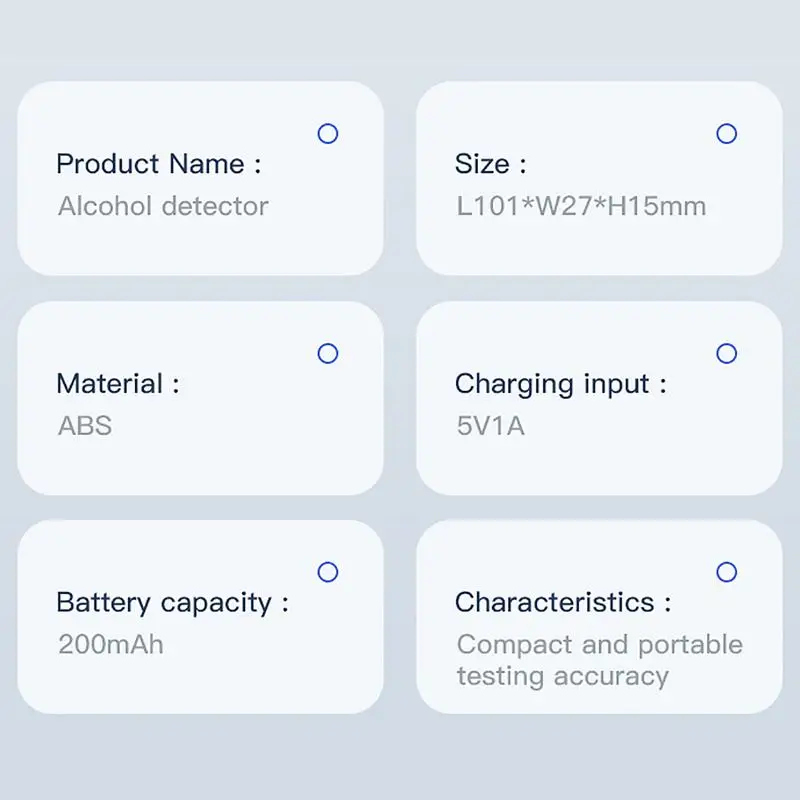Click the "Alcohol detector" text
This screenshot has width=800, height=800.
(163, 207)
